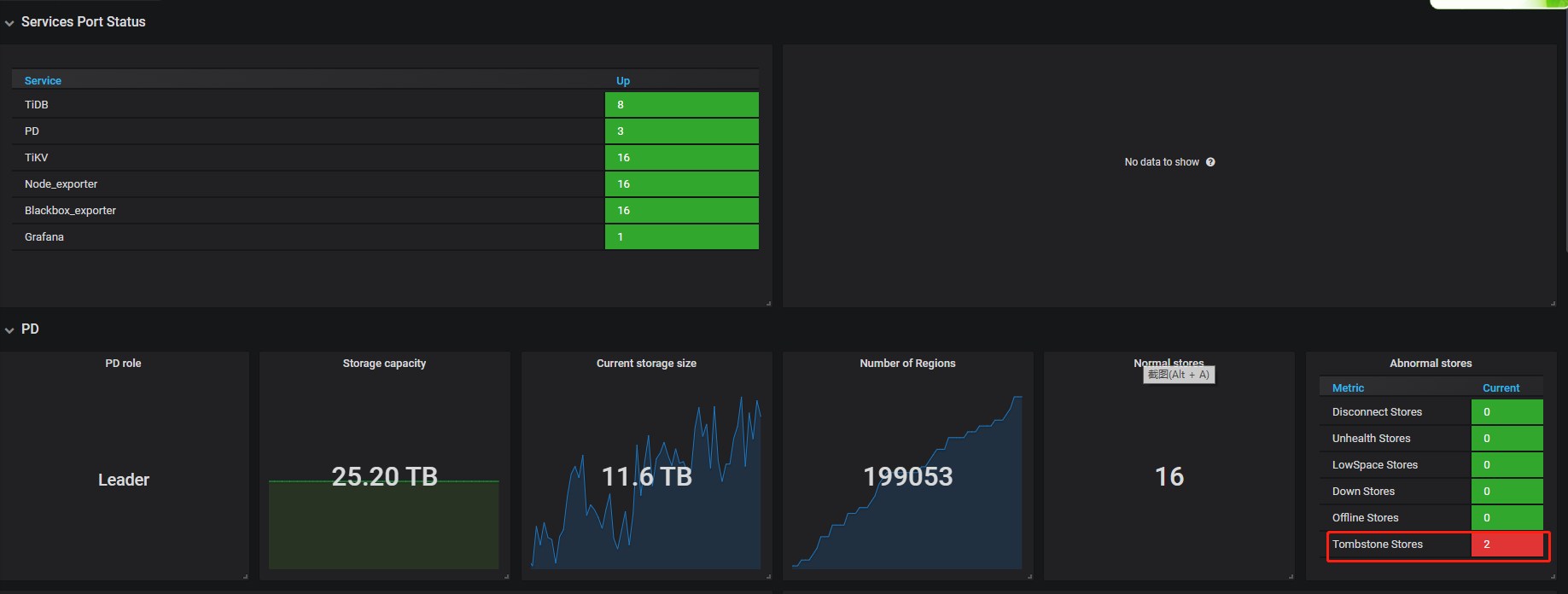
Task: Click the red Tombstone Stores value cell
Action: pos(1507,544)
